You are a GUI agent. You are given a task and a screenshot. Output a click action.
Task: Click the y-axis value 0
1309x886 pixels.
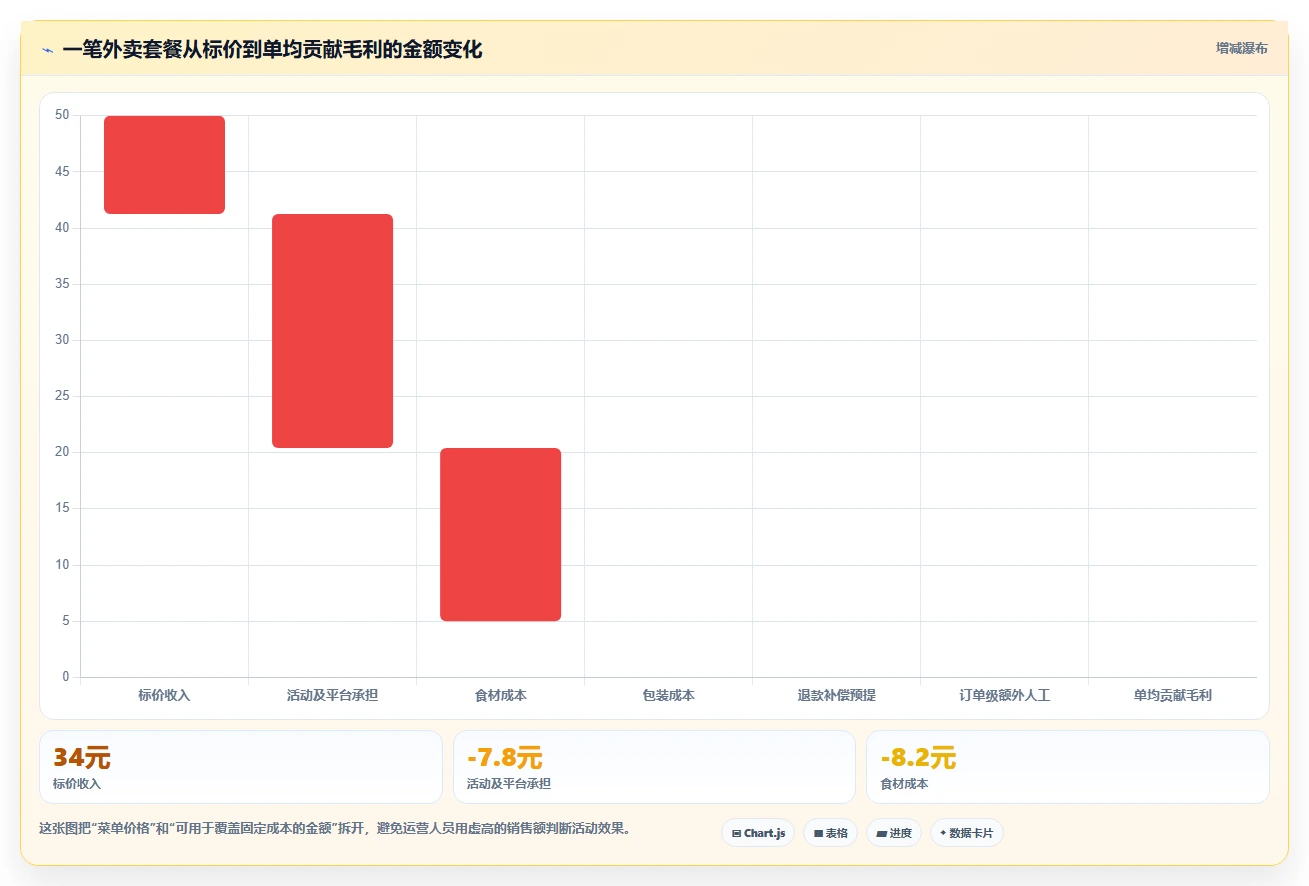(x=66, y=677)
